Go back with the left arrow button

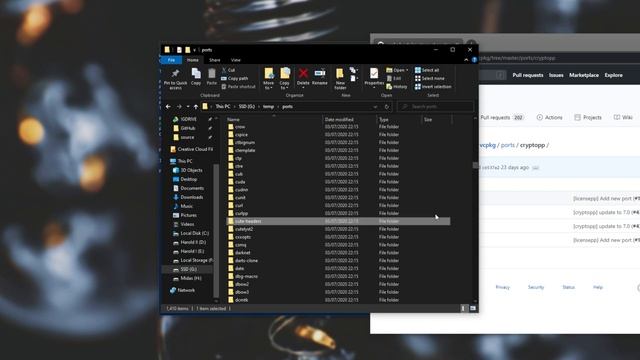click(x=168, y=107)
